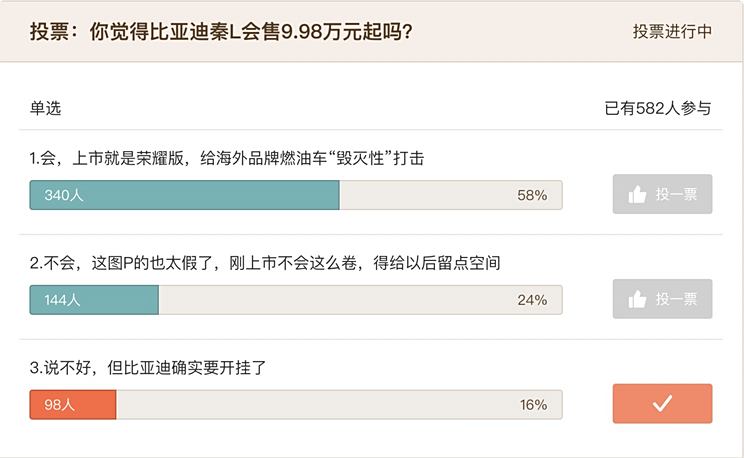Image resolution: width=744 pixels, height=458 pixels.
Task: Click the empty part of option 2 bar
Action: (x=340, y=300)
